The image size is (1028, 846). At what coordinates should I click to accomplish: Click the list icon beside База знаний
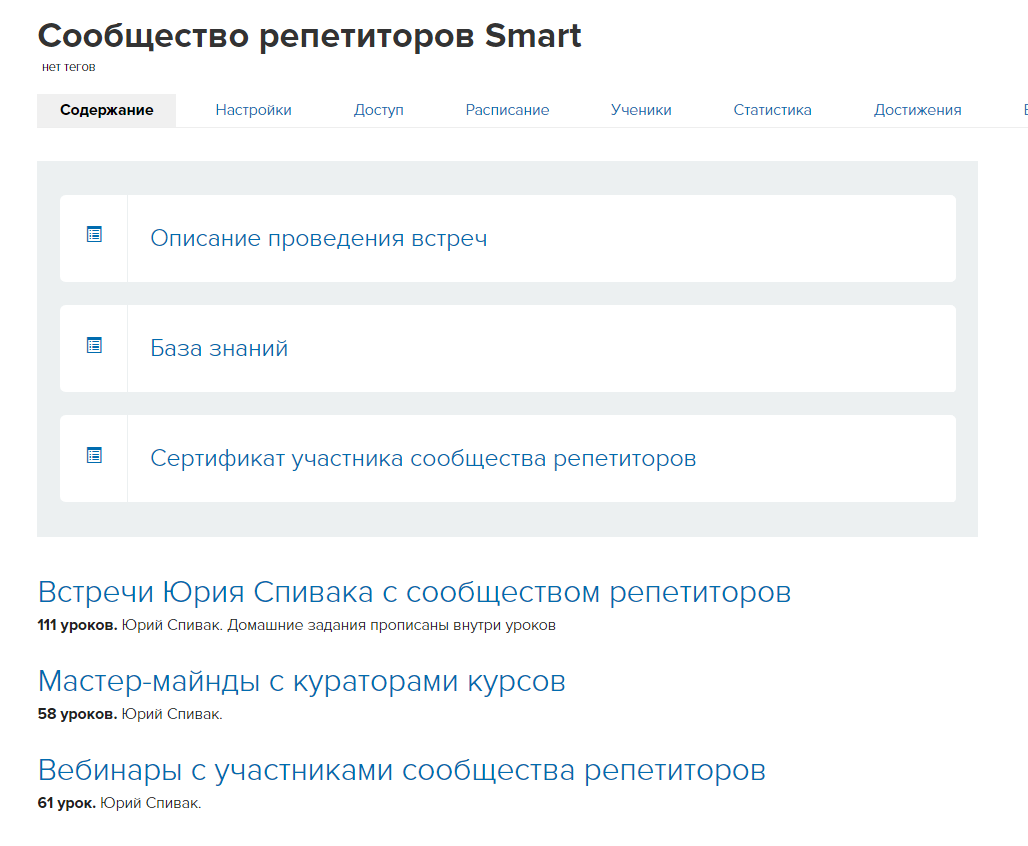[x=94, y=345]
